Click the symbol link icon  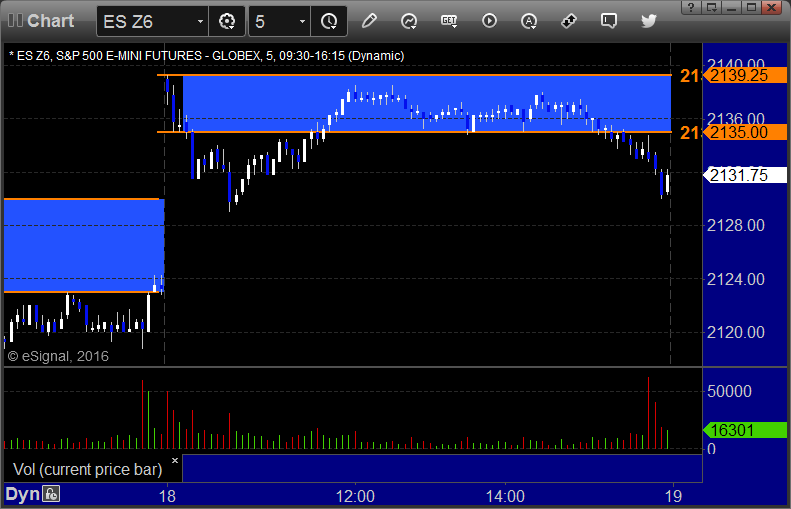click(x=569, y=21)
